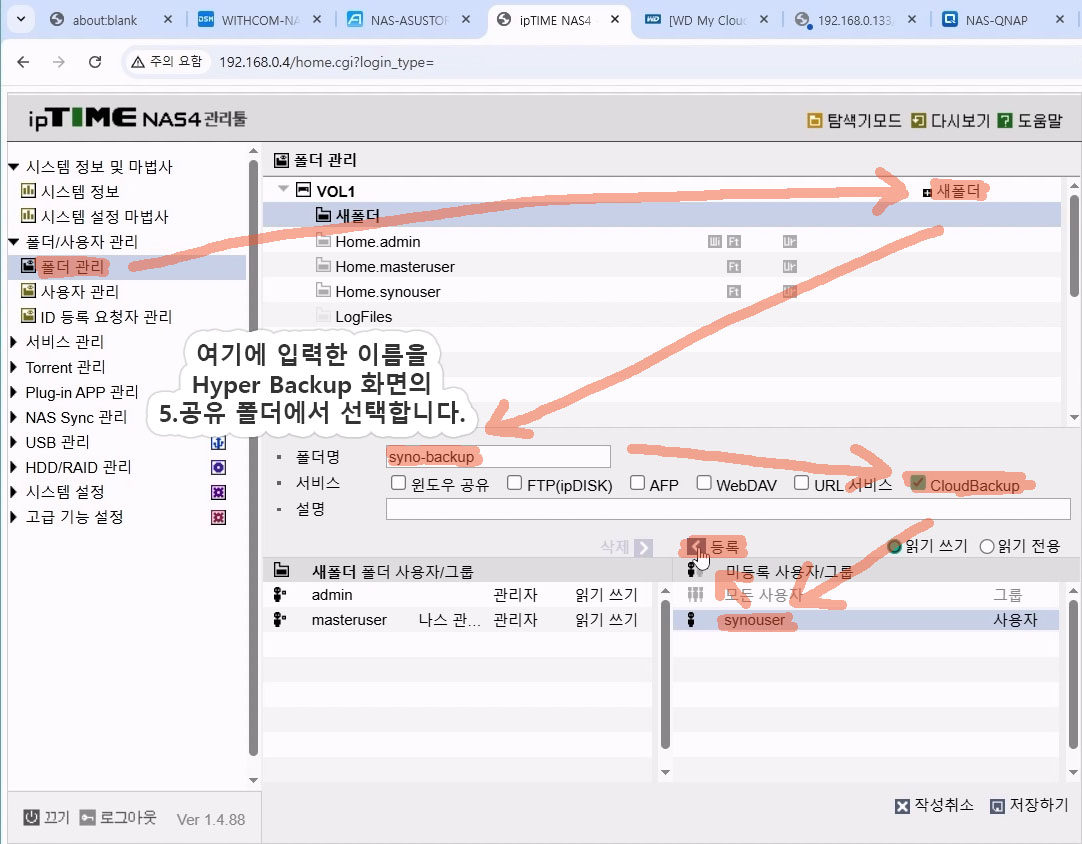Click the 저장하기 save icon

click(996, 806)
